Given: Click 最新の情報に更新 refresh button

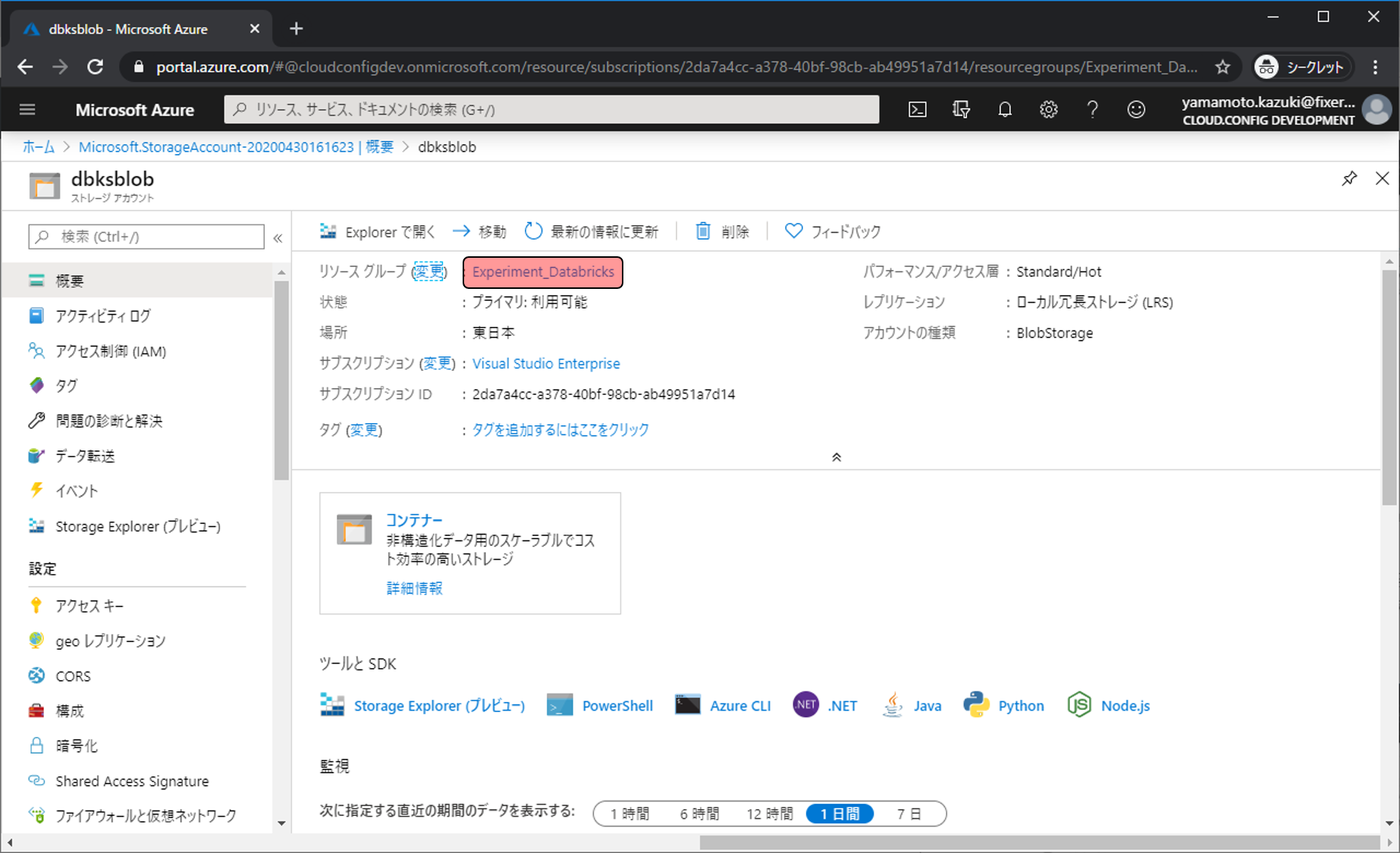Looking at the screenshot, I should point(592,231).
